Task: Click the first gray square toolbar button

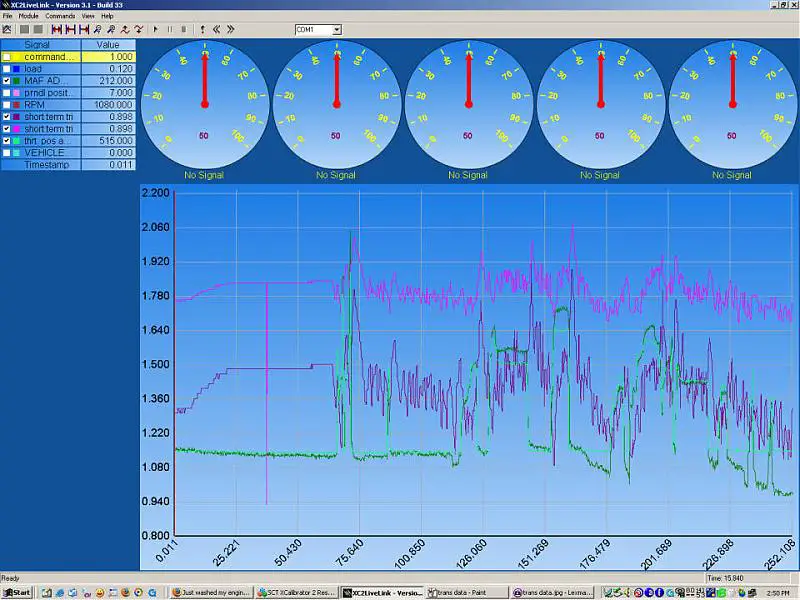Action: click(x=24, y=30)
